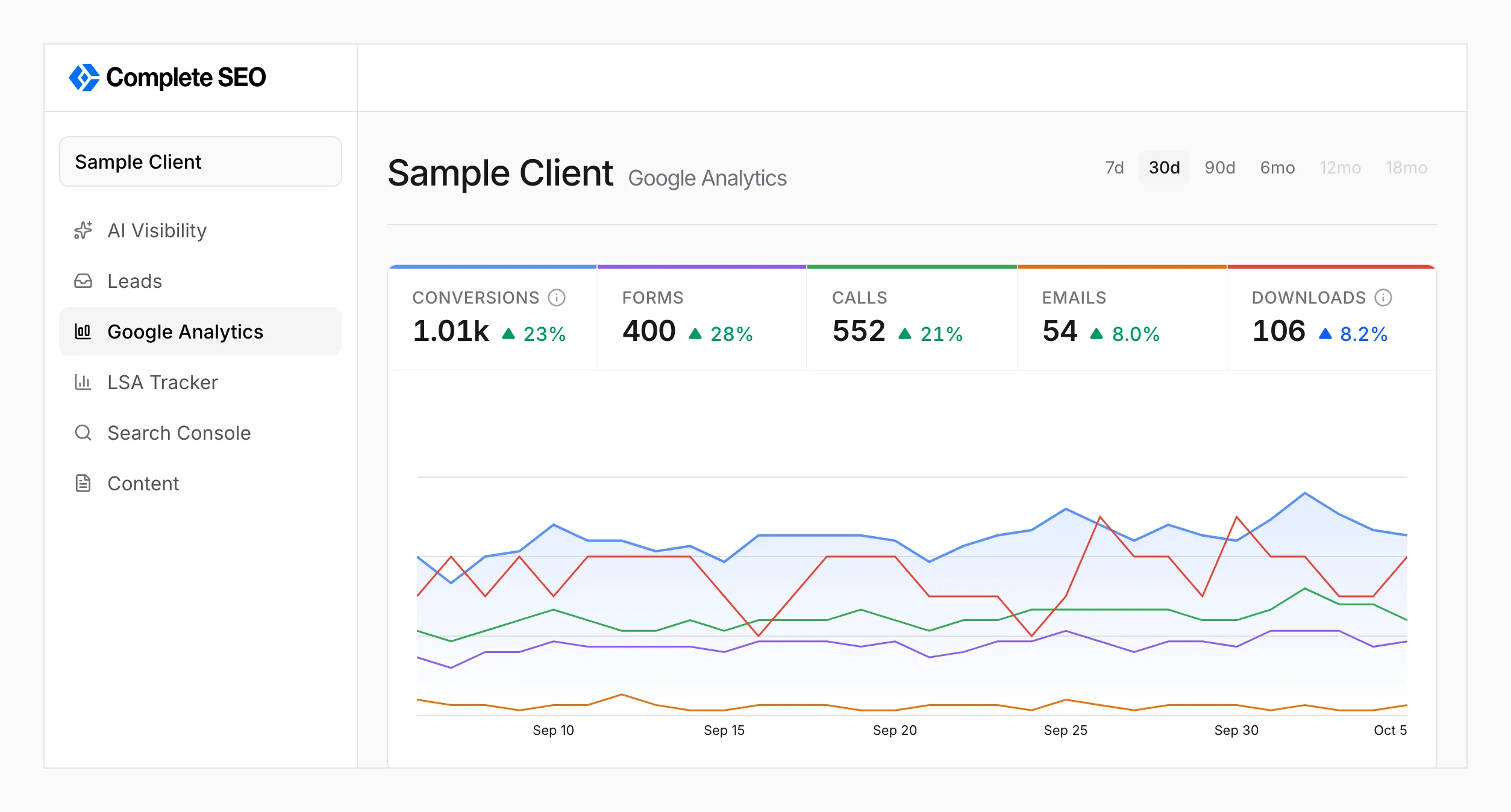1511x812 pixels.
Task: Switch the date range to 90d
Action: [1220, 167]
